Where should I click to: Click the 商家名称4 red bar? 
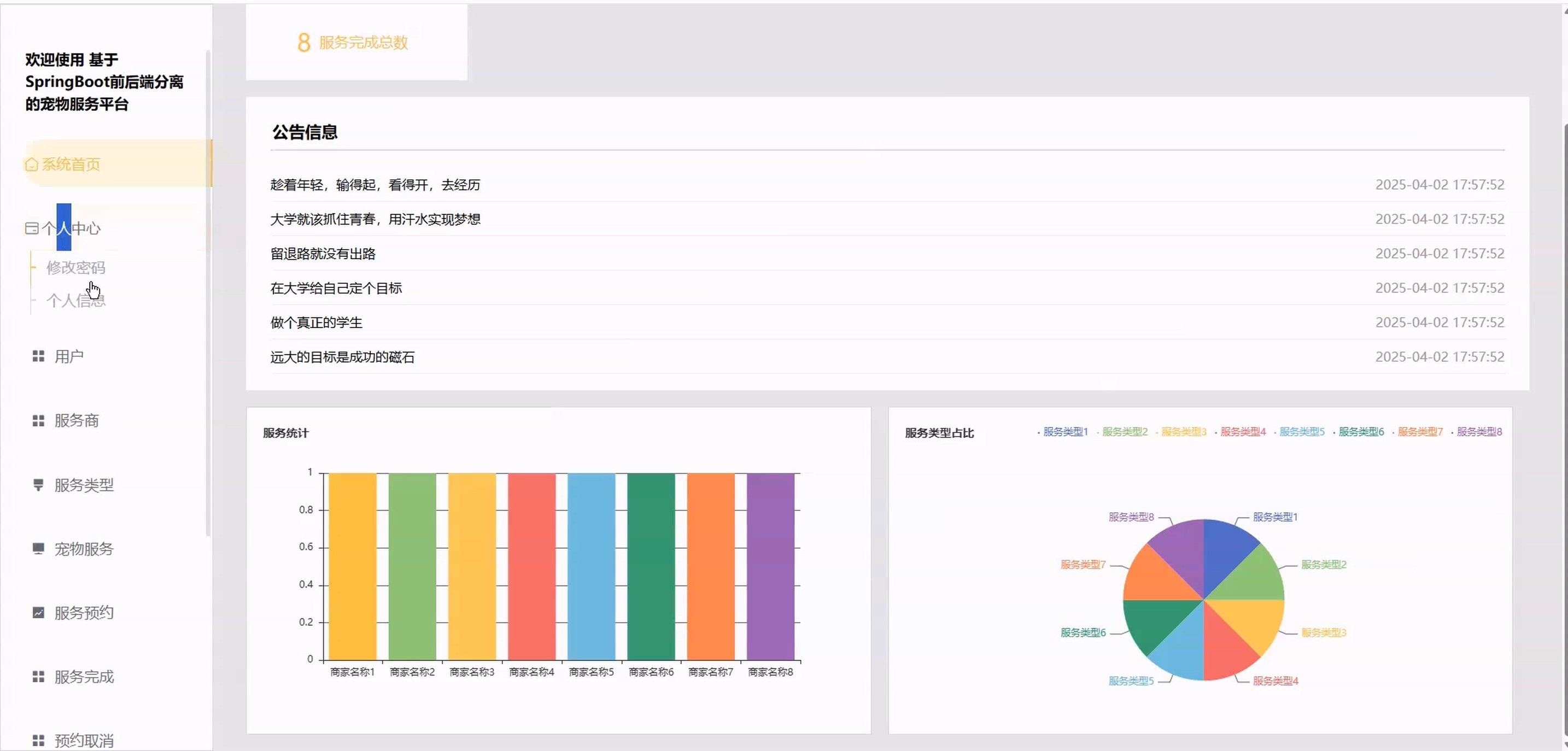point(531,566)
